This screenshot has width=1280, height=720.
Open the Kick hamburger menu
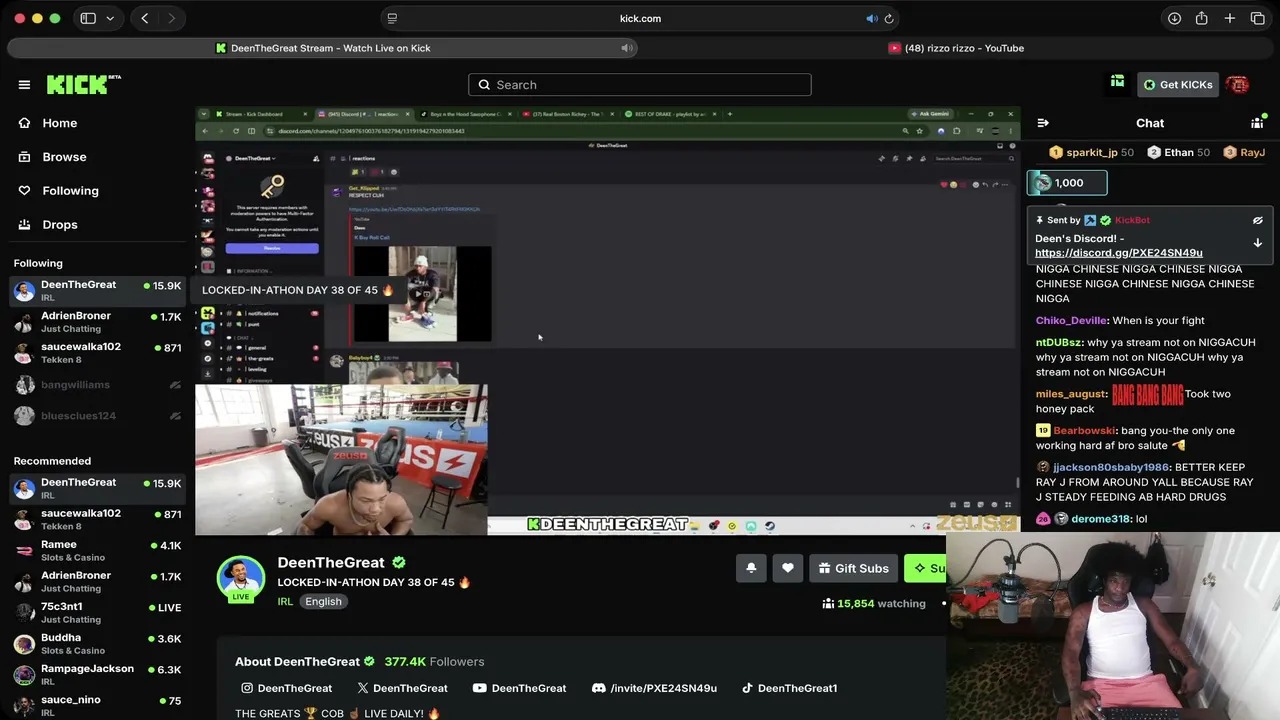(x=24, y=85)
